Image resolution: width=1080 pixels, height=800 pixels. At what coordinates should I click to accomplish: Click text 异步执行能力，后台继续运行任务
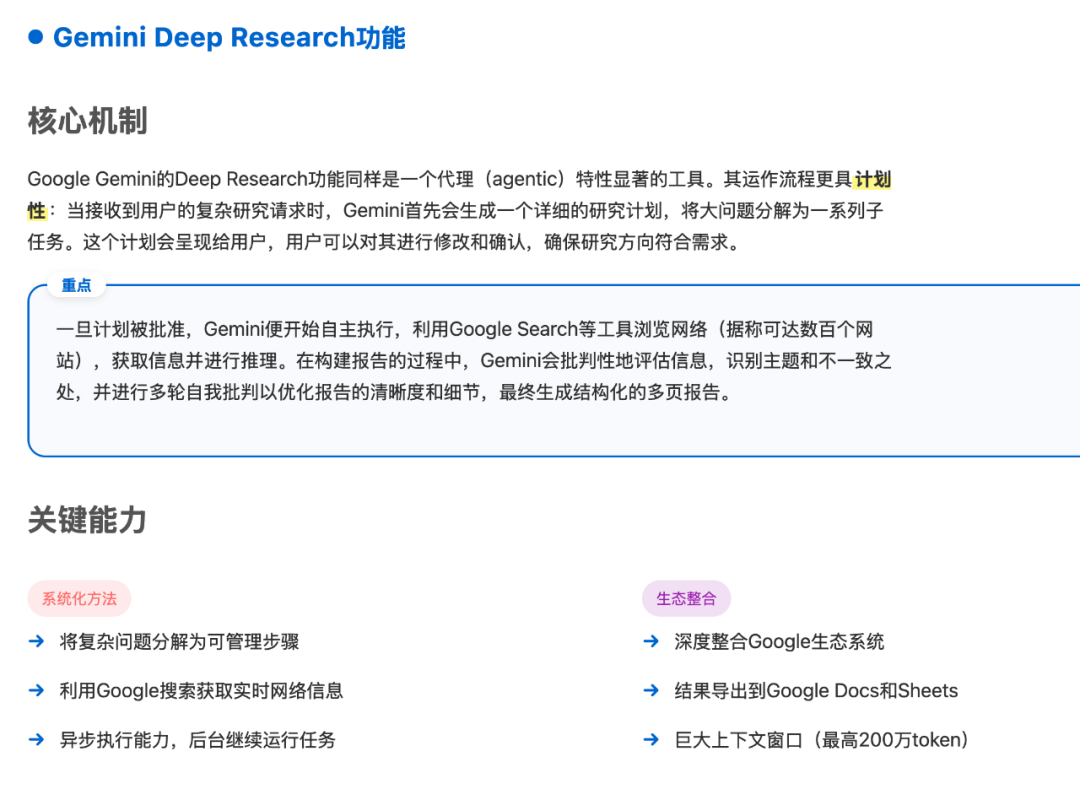(198, 740)
